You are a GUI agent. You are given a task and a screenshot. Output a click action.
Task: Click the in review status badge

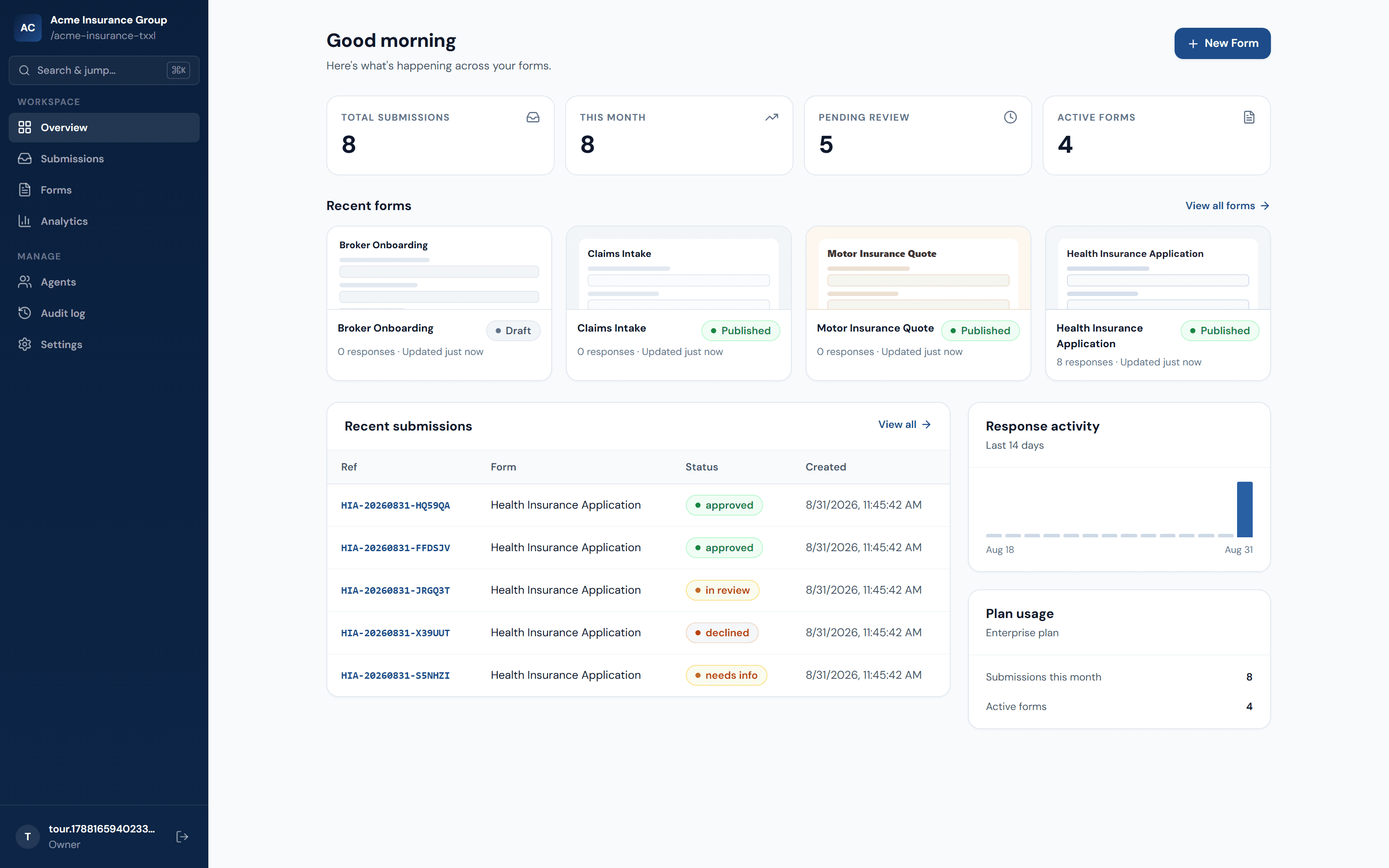pyautogui.click(x=722, y=590)
